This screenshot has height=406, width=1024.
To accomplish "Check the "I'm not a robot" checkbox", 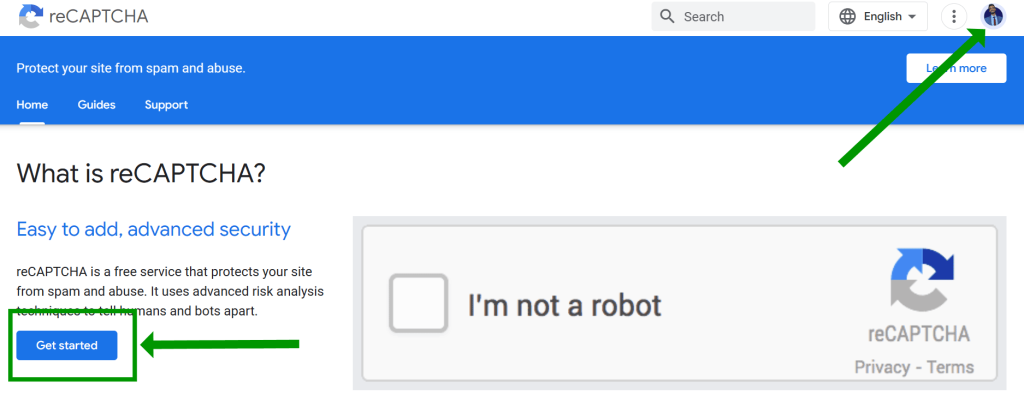I will (418, 302).
